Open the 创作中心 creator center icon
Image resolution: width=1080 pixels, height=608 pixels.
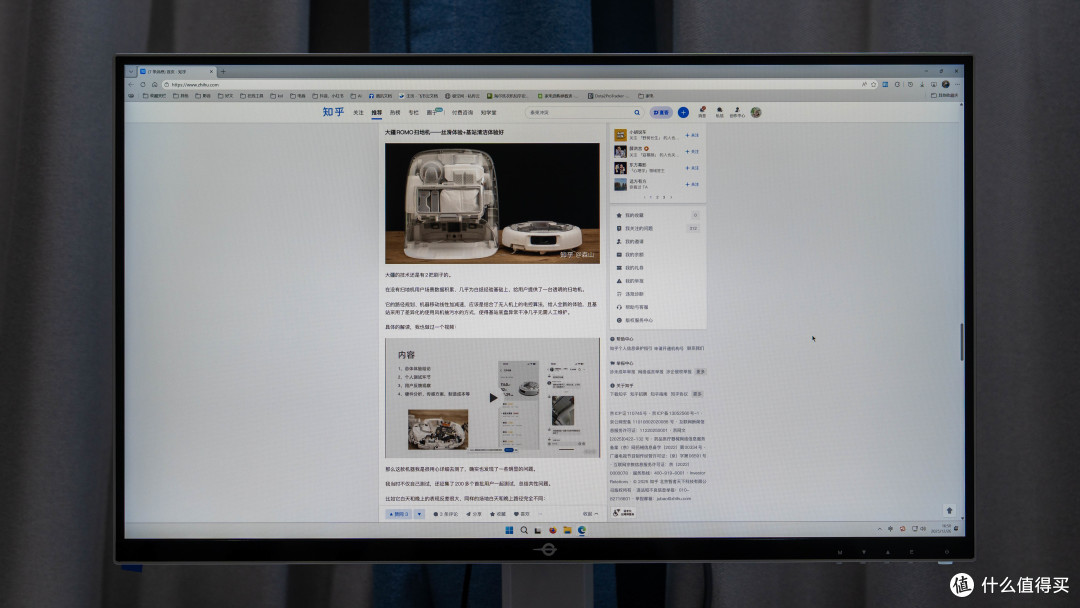[x=737, y=112]
